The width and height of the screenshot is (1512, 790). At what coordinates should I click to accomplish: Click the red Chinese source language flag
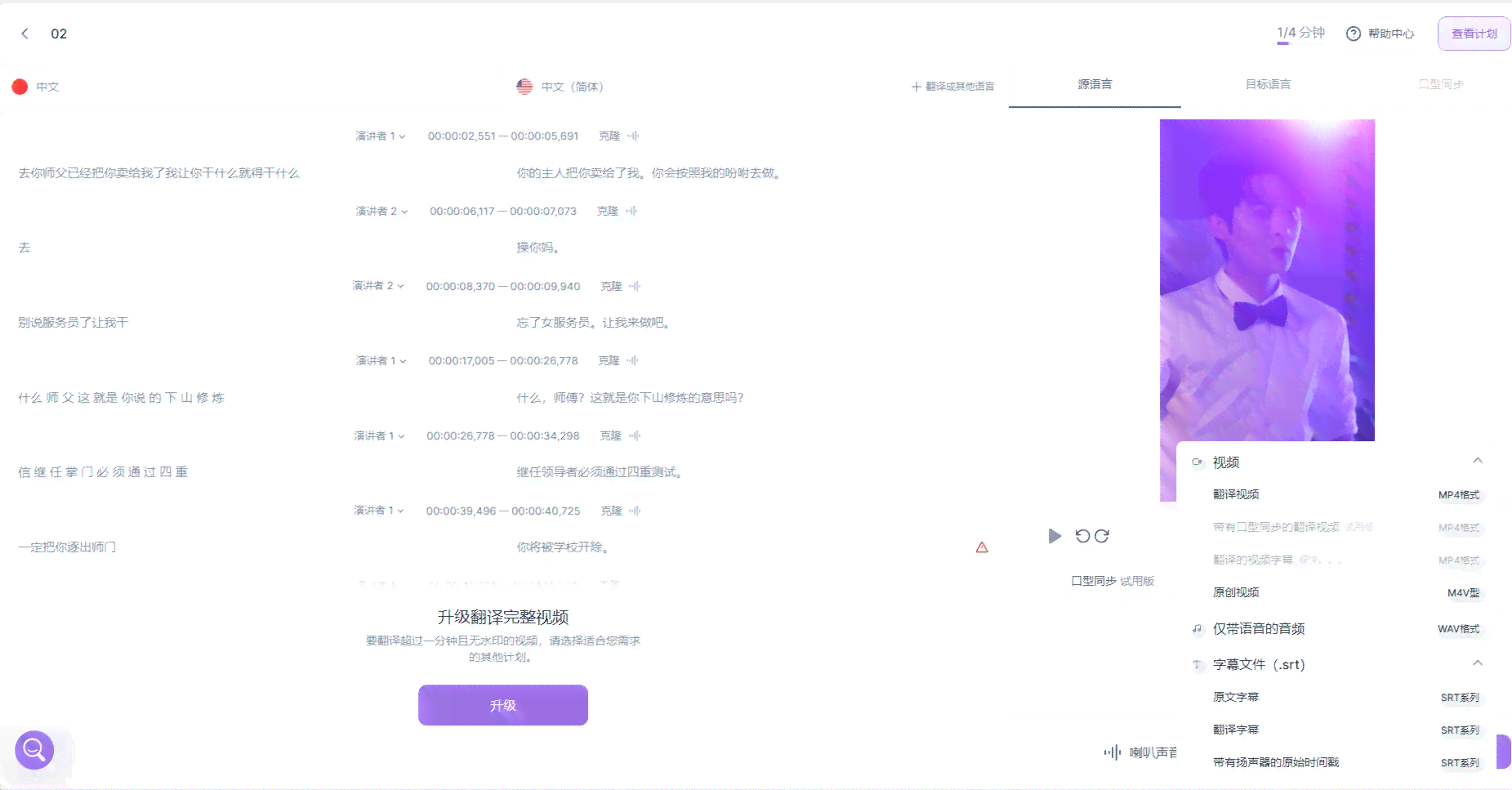(20, 87)
